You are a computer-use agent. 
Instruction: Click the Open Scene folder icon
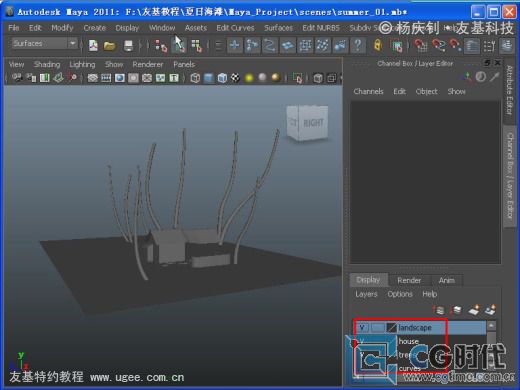click(109, 46)
